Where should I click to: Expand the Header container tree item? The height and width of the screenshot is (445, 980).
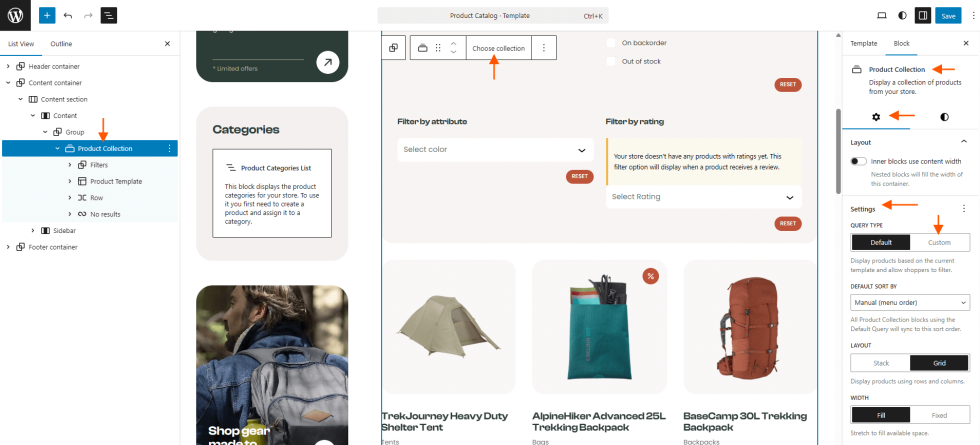[x=8, y=66]
